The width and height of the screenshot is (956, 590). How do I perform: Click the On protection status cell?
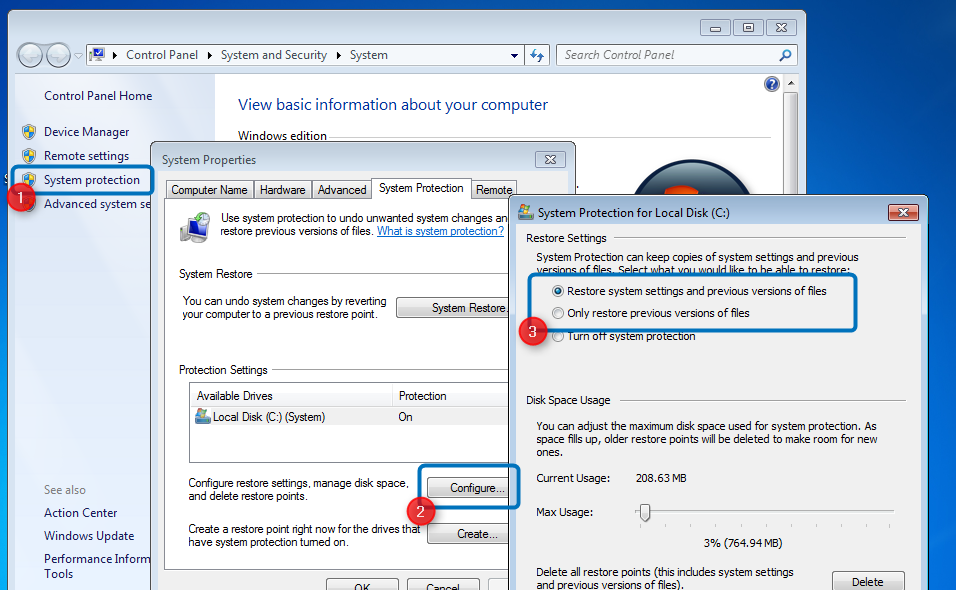tap(405, 417)
